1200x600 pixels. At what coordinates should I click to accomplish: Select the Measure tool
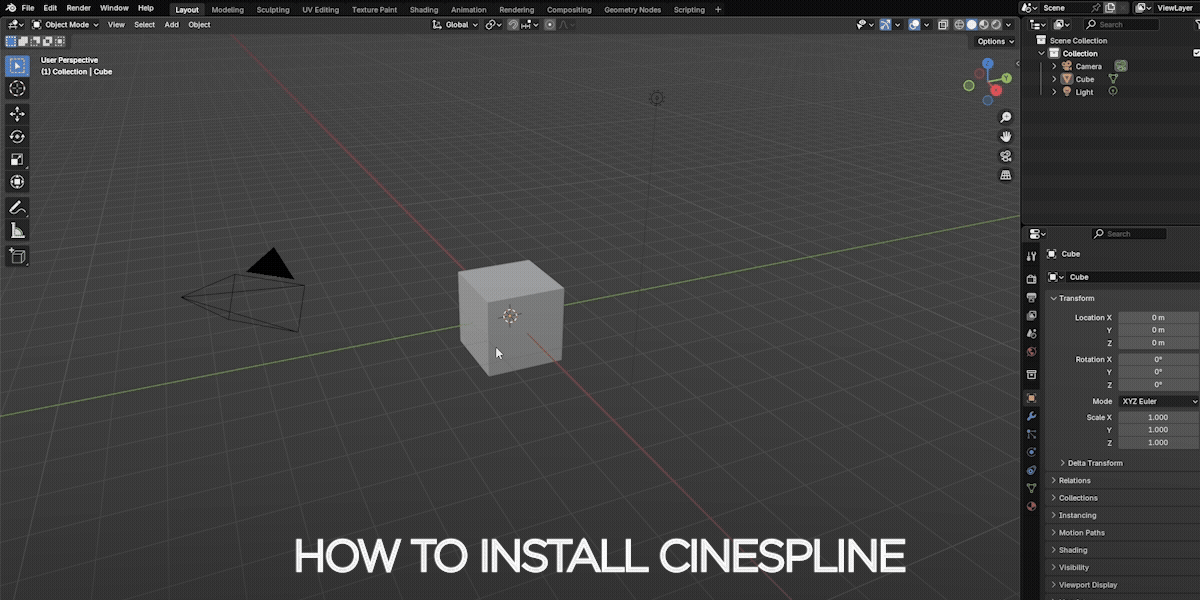pyautogui.click(x=17, y=231)
